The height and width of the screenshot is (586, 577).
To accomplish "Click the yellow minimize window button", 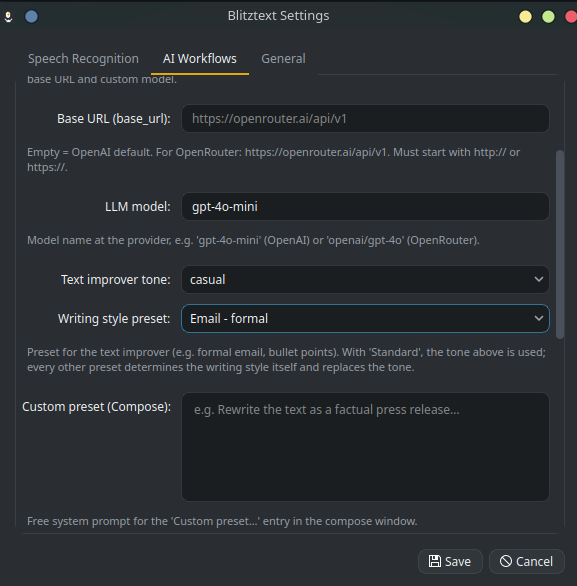I will click(x=525, y=16).
